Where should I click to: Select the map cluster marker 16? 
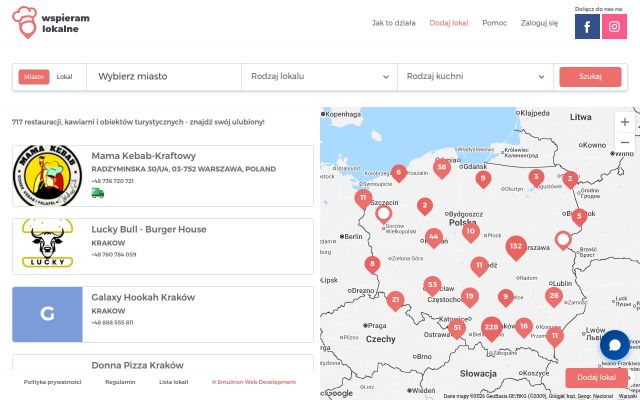[524, 328]
